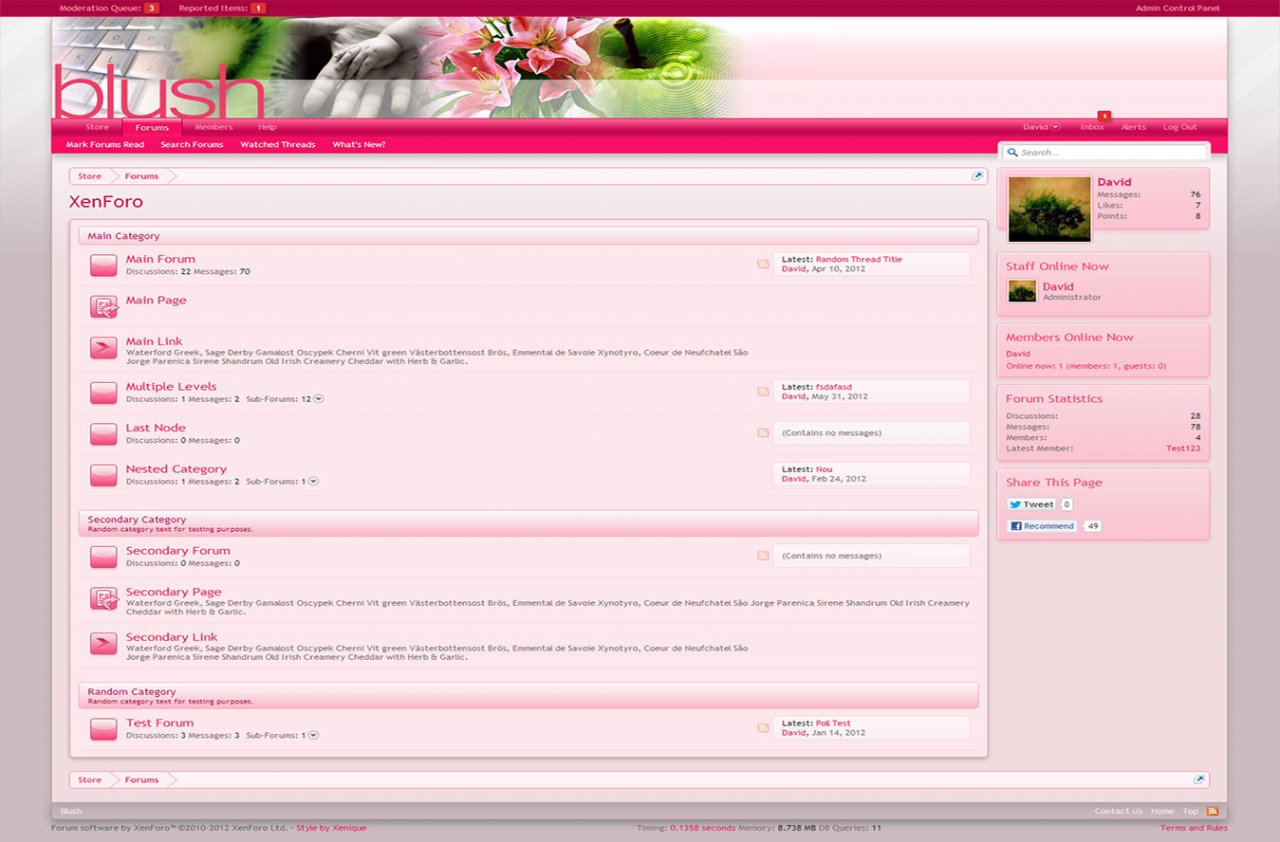The height and width of the screenshot is (842, 1280).
Task: Expand Test Forum sub-forums arrow
Action: (x=313, y=735)
